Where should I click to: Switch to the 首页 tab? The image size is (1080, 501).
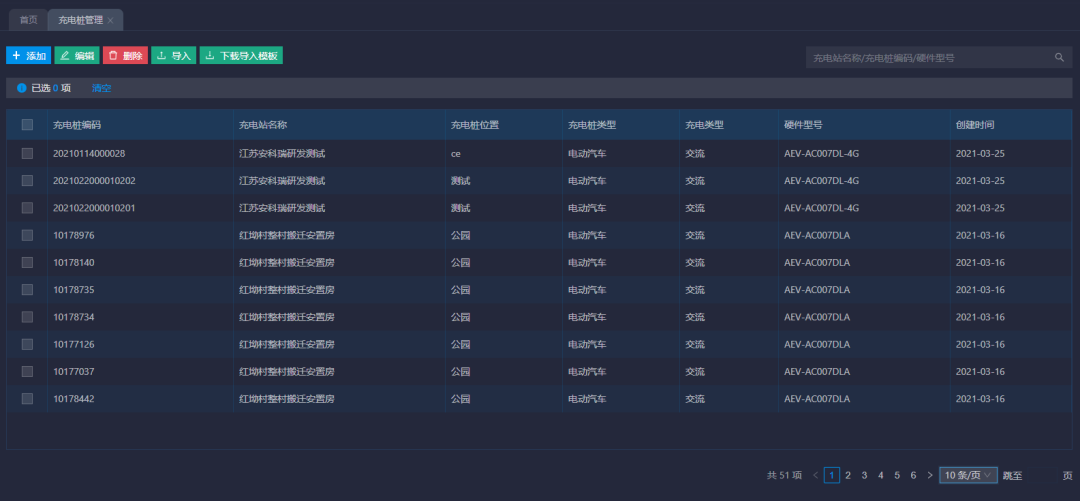coord(28,20)
